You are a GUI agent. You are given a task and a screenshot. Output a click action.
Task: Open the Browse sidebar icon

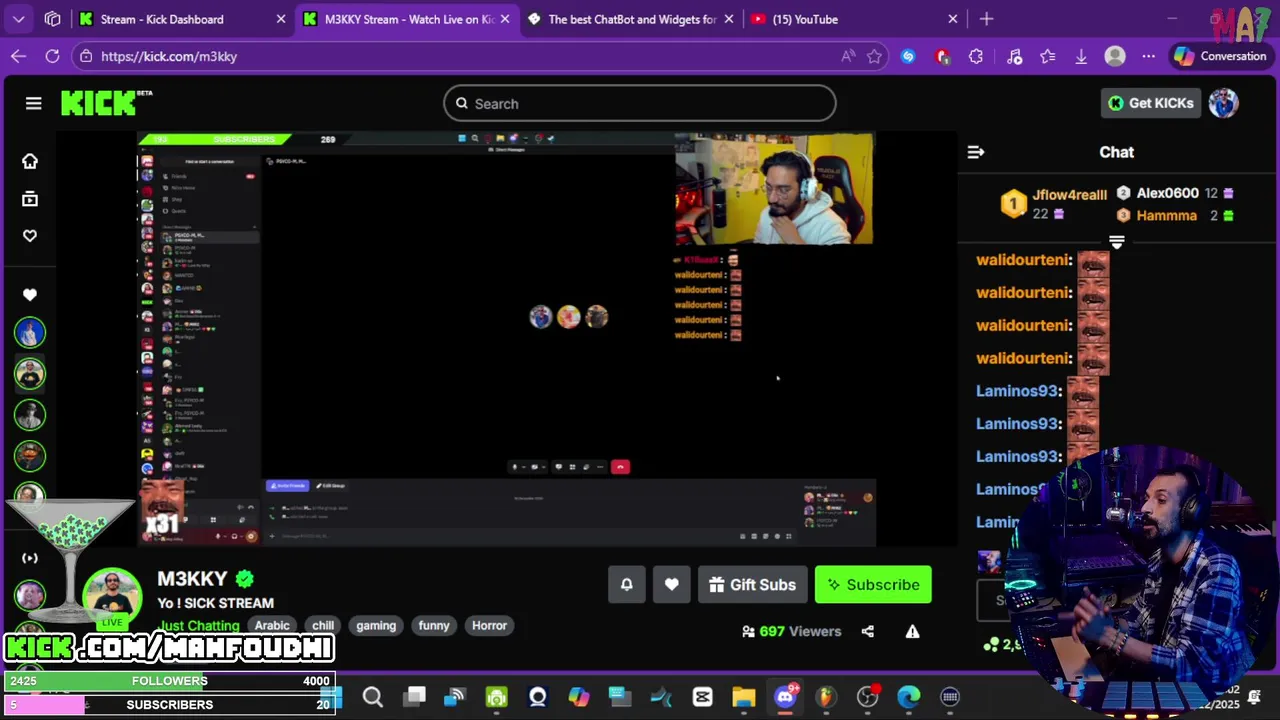30,199
